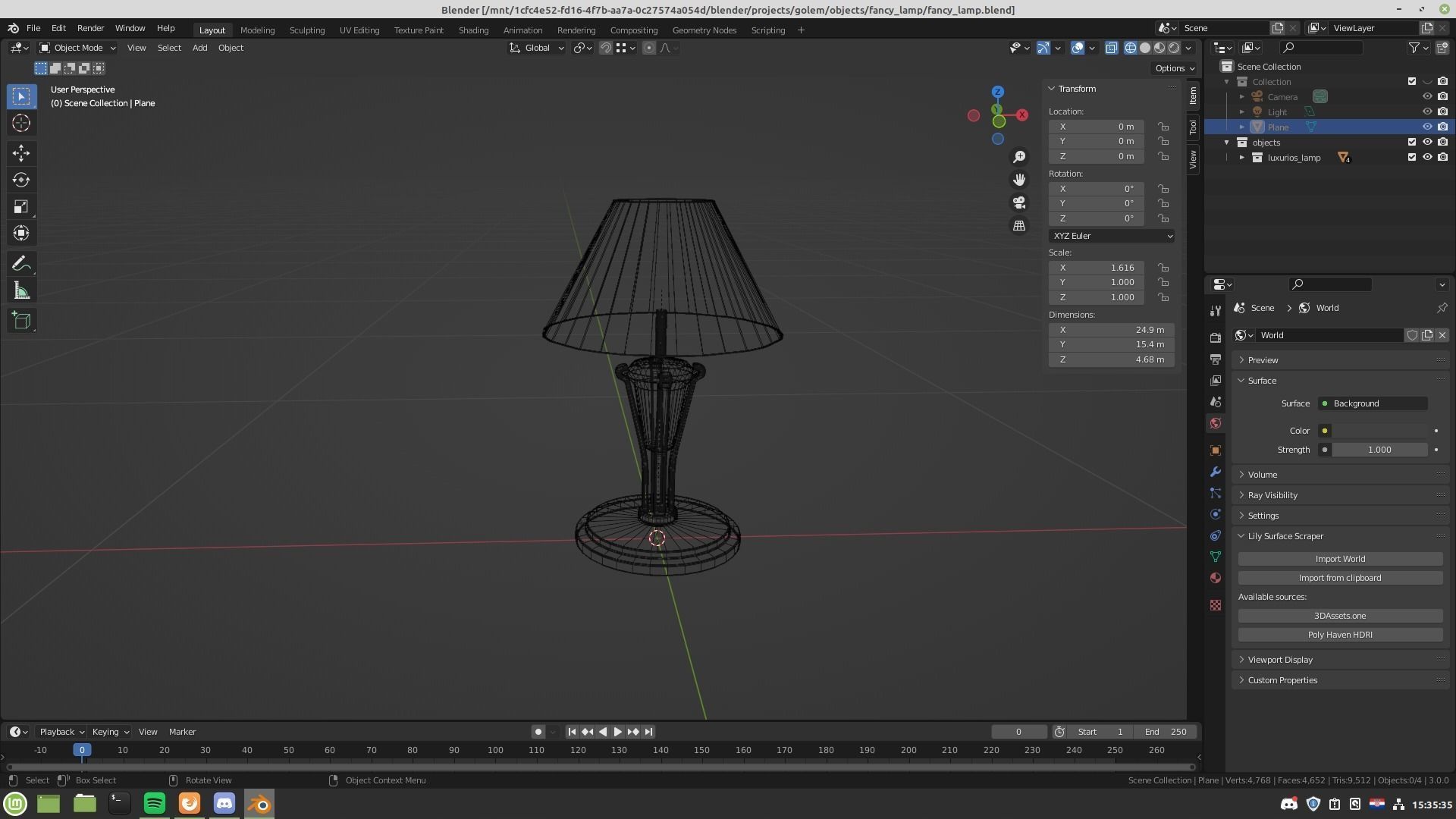The height and width of the screenshot is (819, 1456).
Task: Open the Render menu
Action: [90, 28]
